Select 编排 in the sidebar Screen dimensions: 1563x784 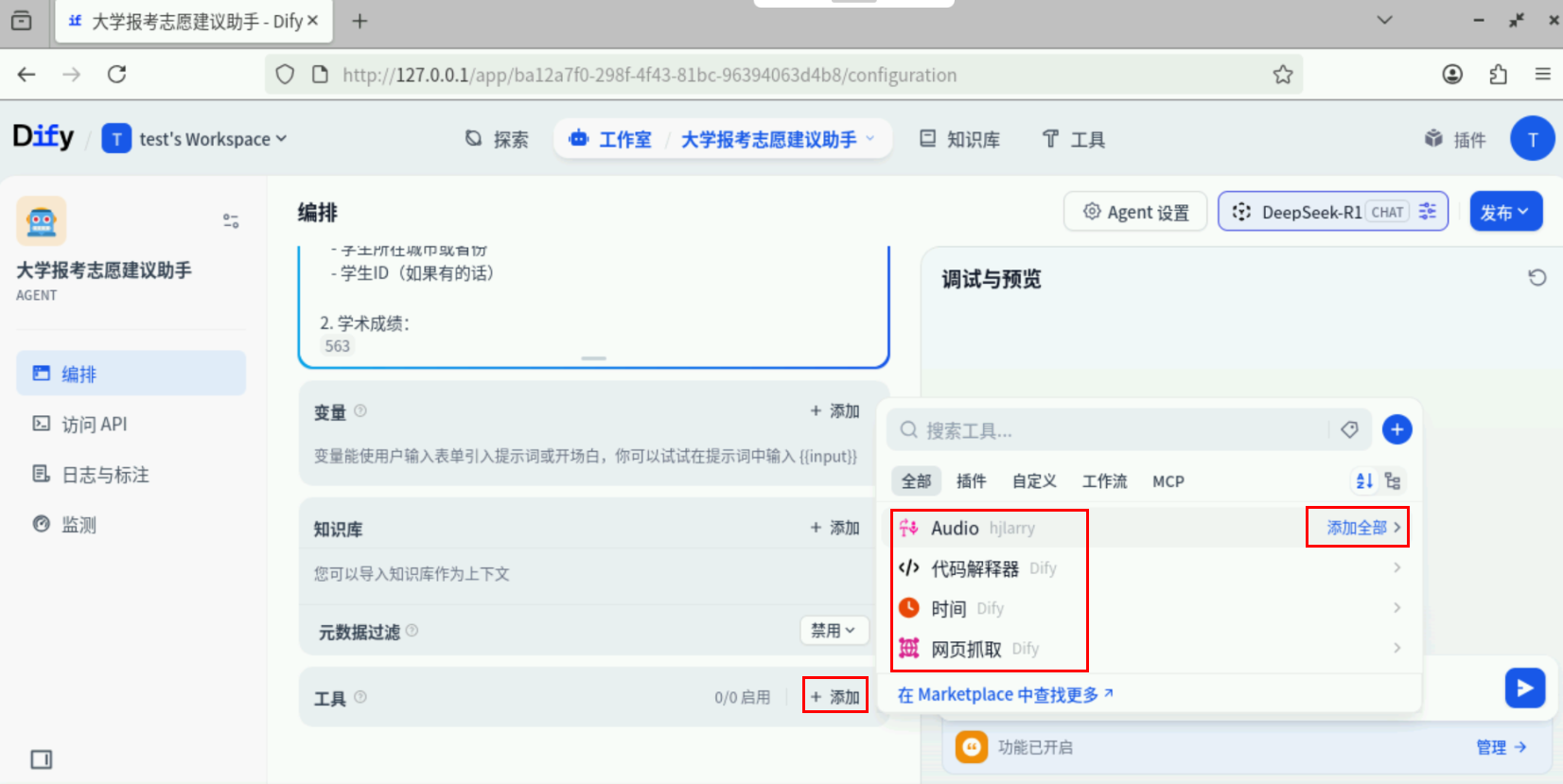132,374
